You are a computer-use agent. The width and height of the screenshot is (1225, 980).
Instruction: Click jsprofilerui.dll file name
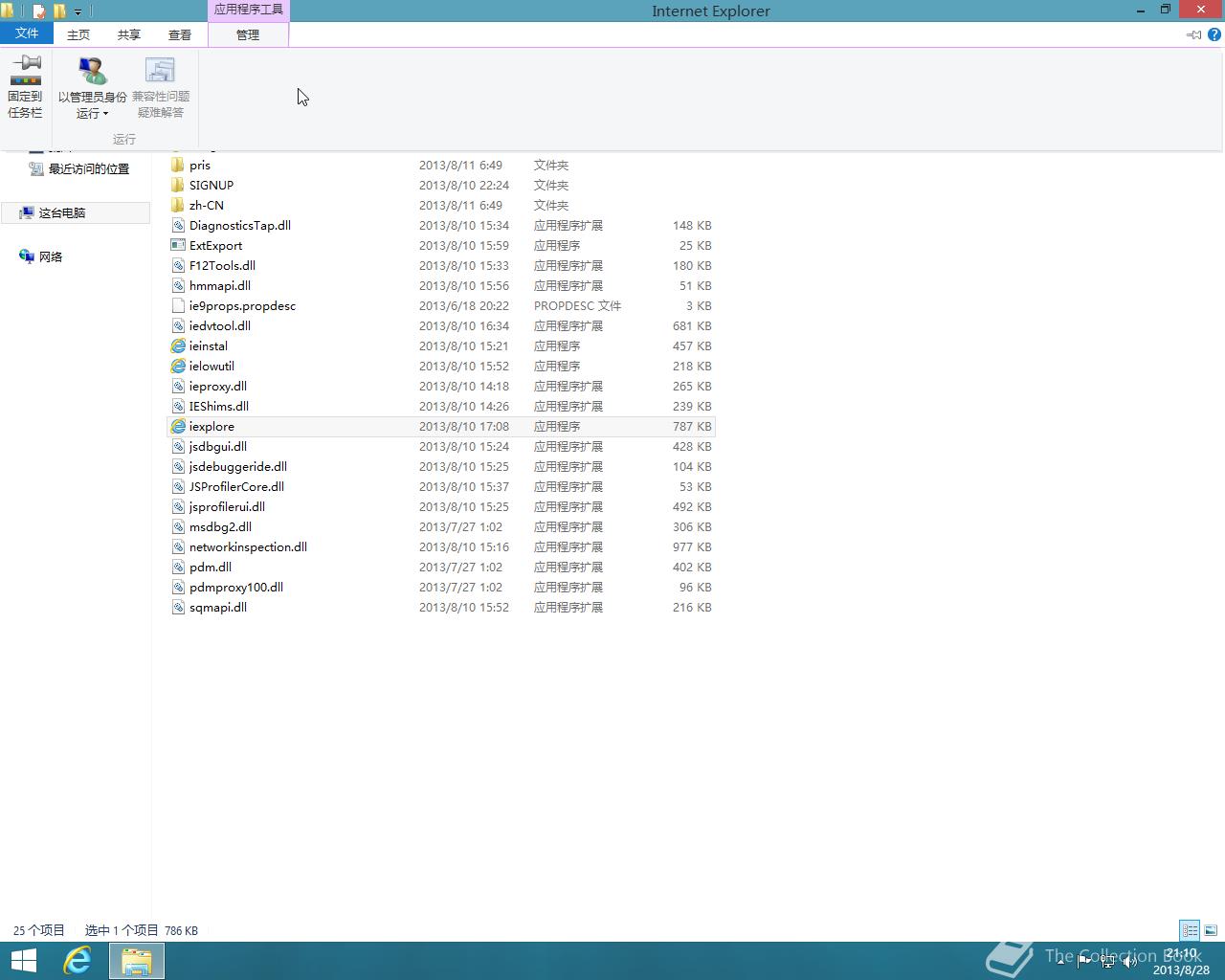coord(227,507)
